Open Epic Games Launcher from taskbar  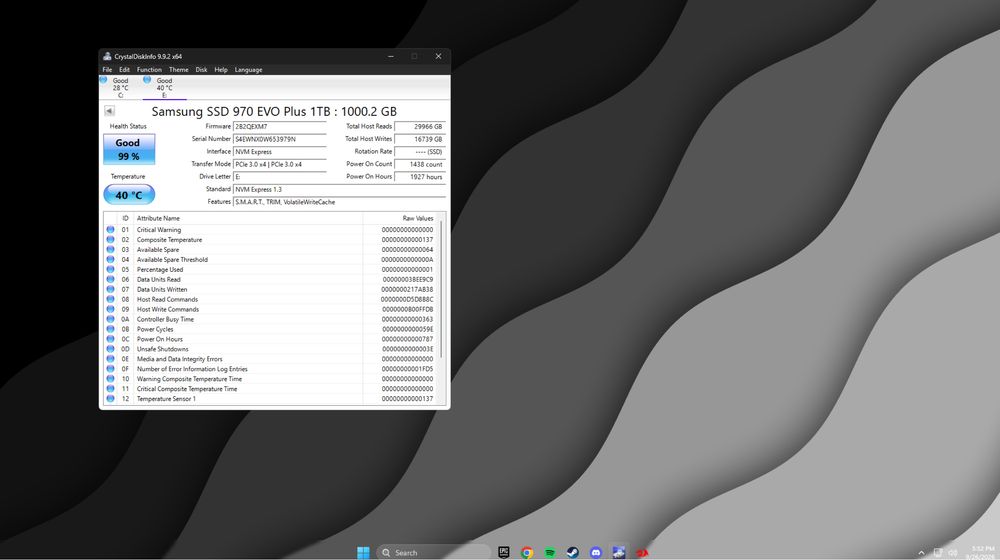[x=504, y=552]
